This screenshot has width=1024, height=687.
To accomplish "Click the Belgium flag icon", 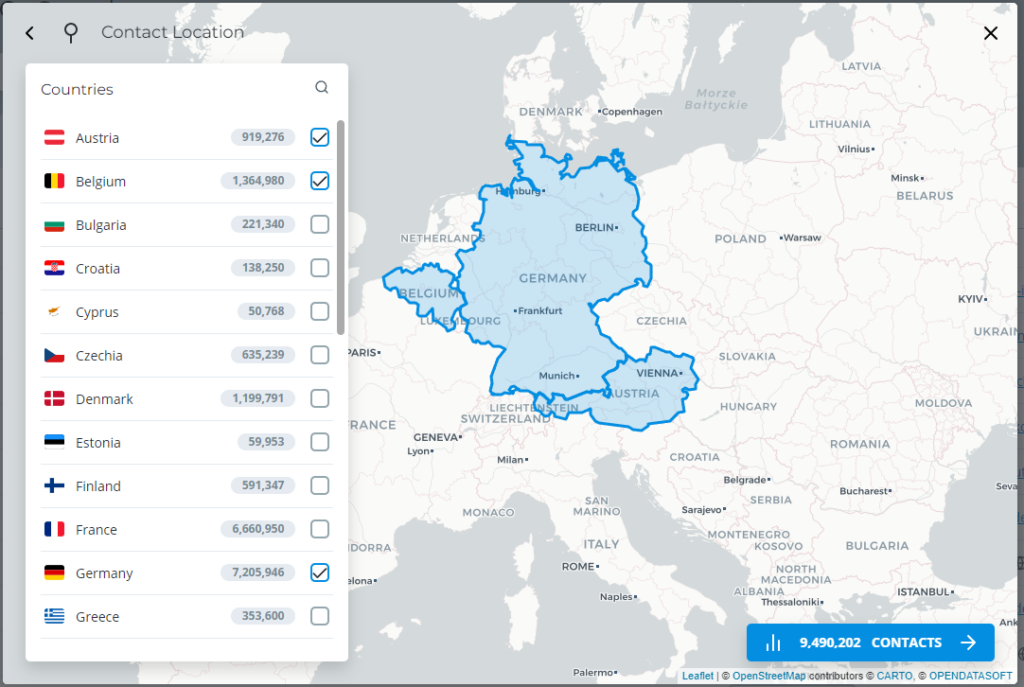I will click(x=52, y=181).
